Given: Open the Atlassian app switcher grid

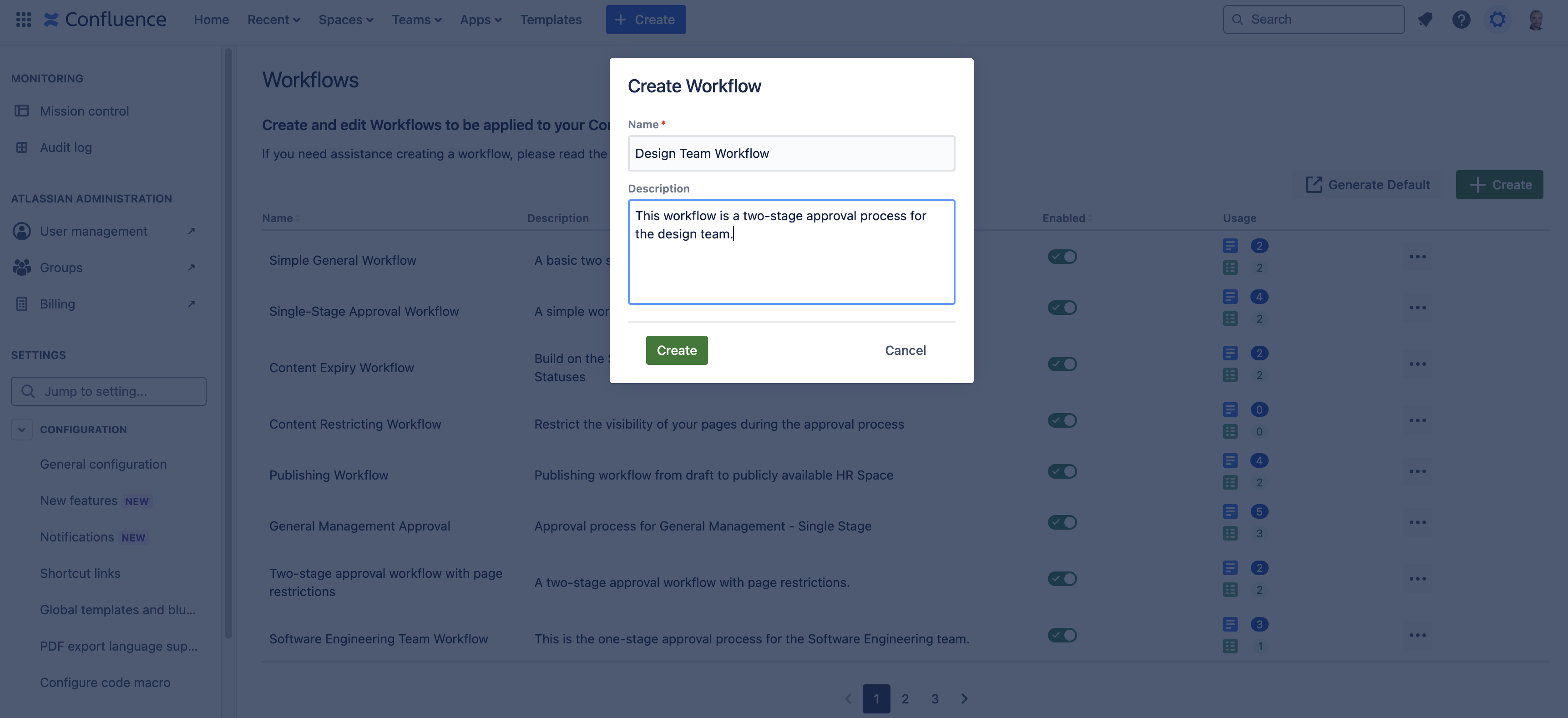Looking at the screenshot, I should 22,19.
